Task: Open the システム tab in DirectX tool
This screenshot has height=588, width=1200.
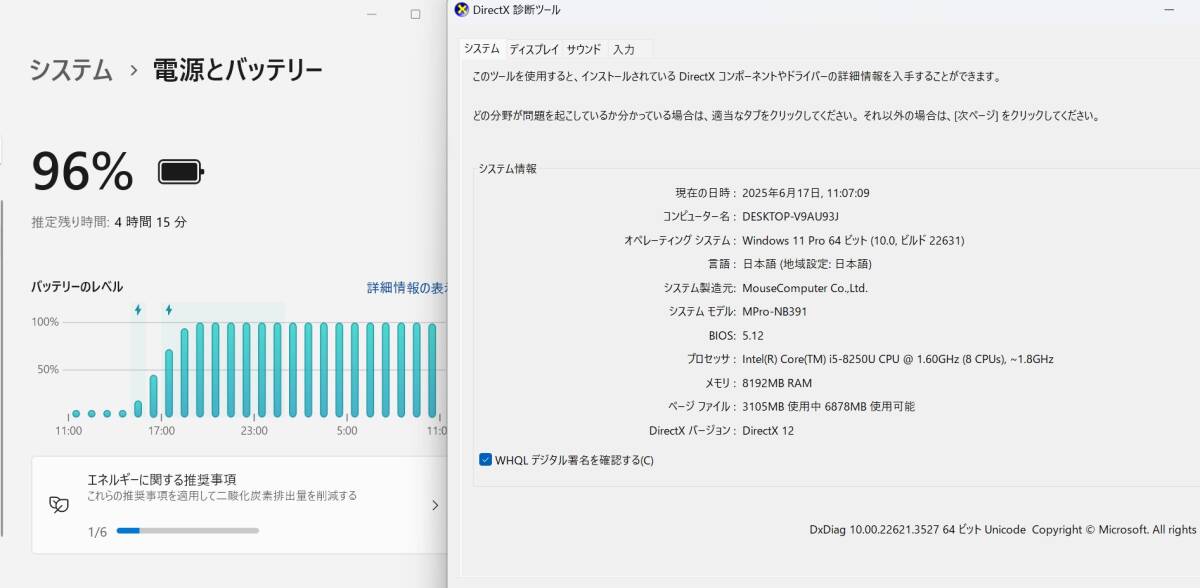Action: pyautogui.click(x=481, y=49)
